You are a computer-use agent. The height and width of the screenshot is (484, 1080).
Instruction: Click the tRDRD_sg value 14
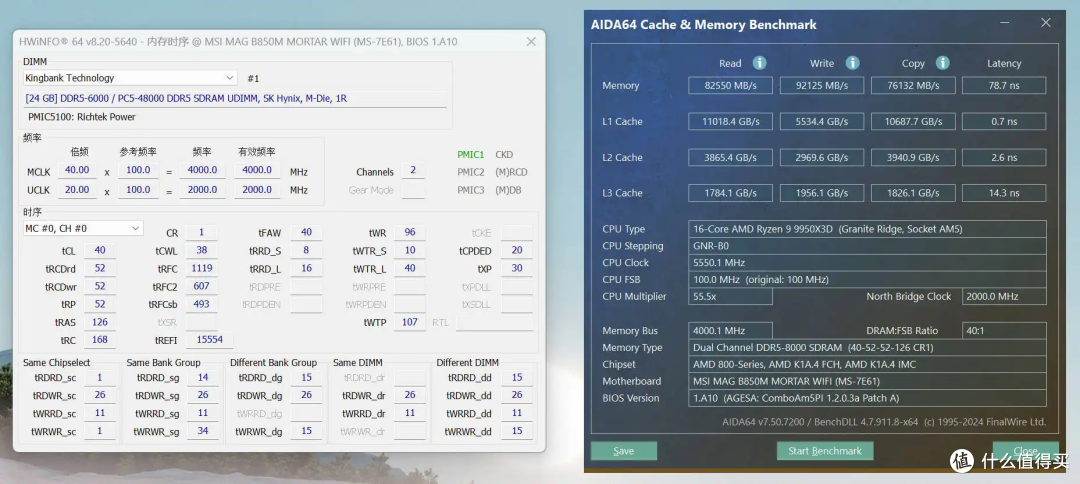point(202,377)
